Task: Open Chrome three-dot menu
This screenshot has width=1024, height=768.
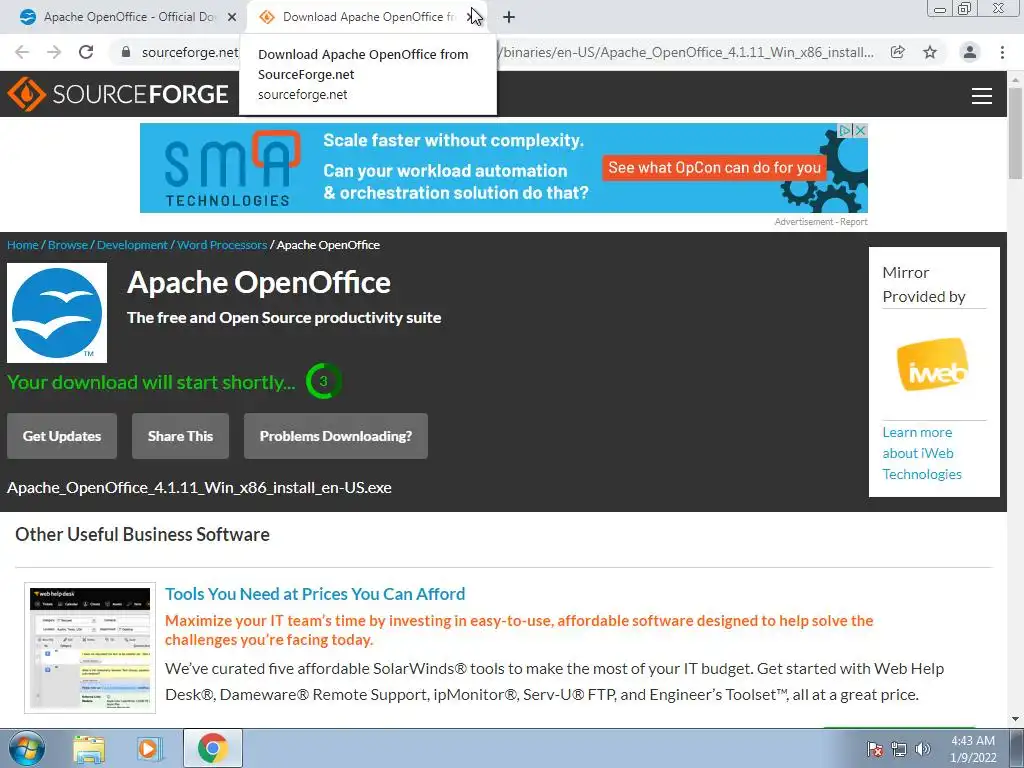Action: (x=1002, y=52)
